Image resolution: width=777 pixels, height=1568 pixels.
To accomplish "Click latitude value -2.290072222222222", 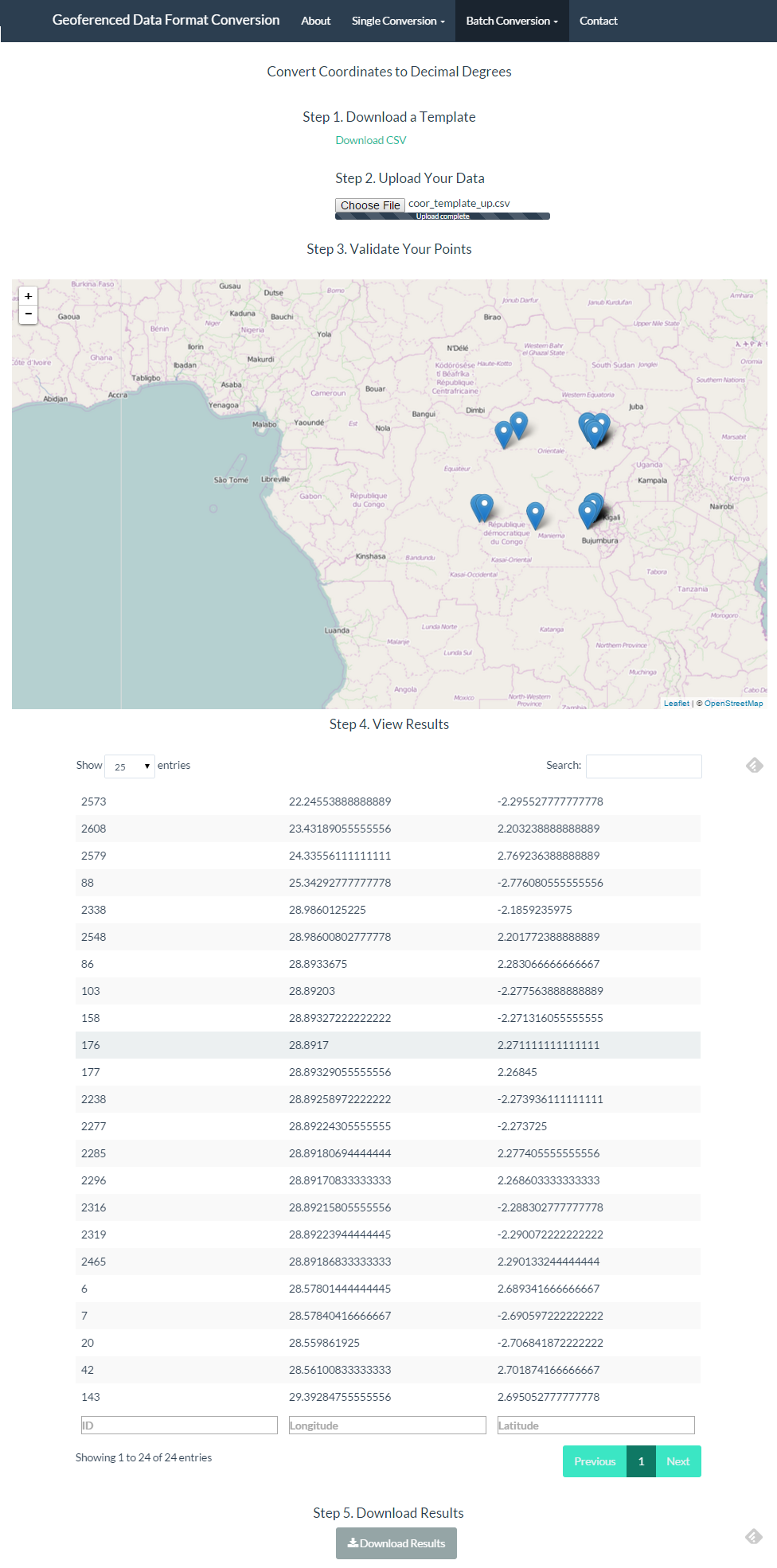I will pyautogui.click(x=550, y=1235).
